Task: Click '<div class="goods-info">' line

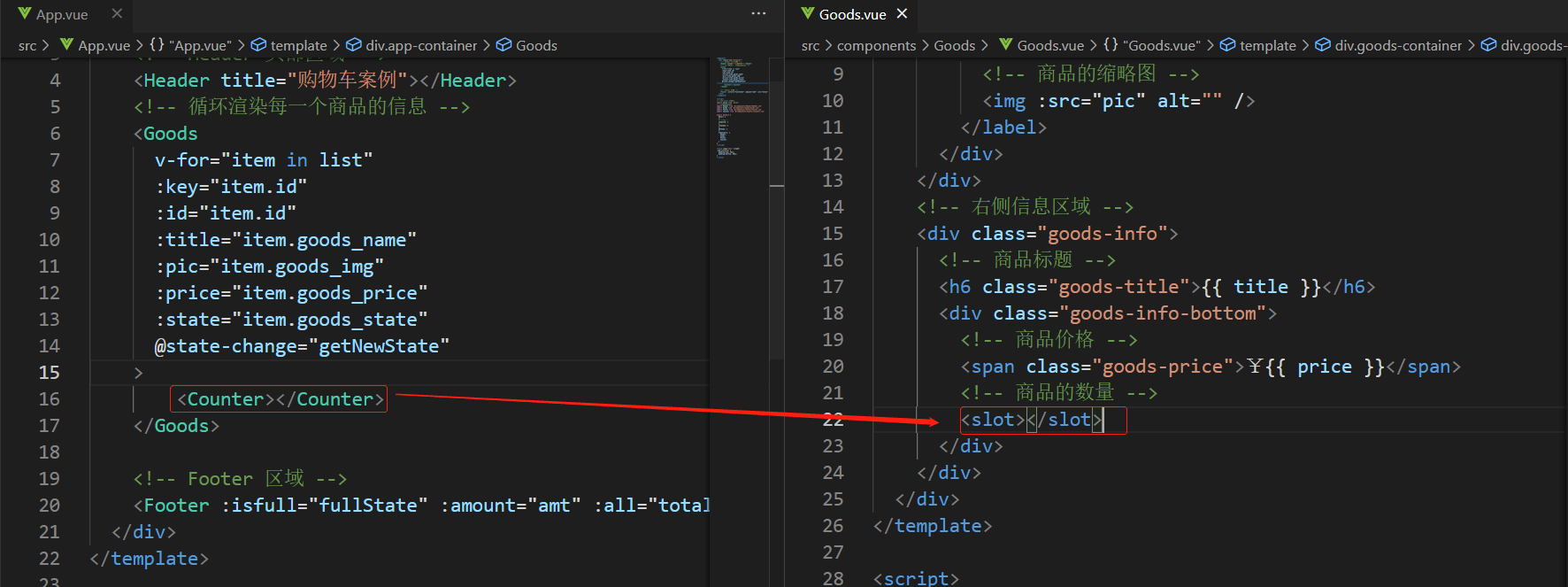Action: pos(1048,234)
